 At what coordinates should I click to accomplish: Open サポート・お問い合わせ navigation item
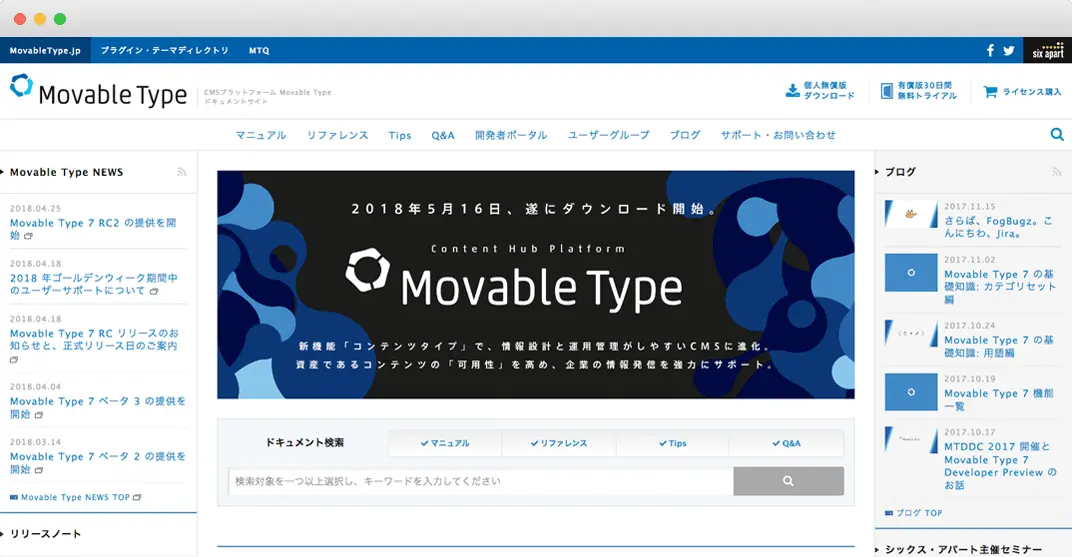point(778,135)
